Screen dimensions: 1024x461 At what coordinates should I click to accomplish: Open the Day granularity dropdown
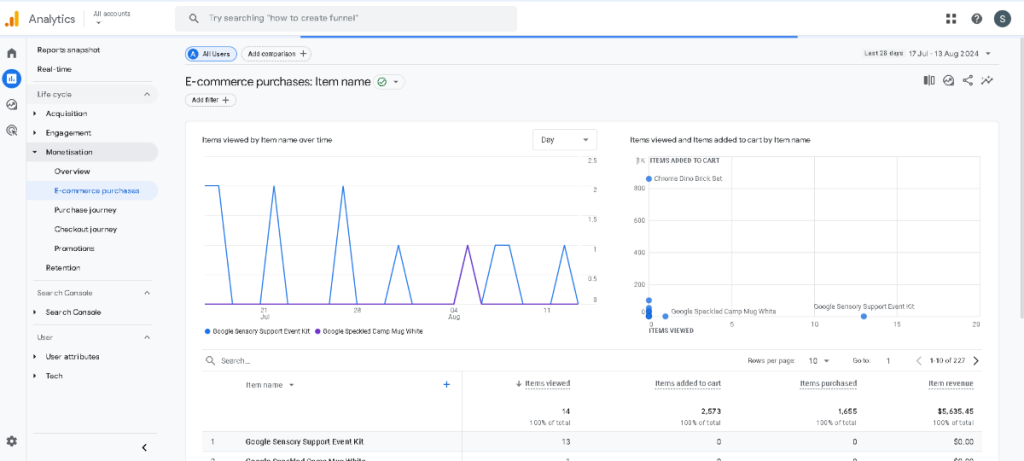(565, 140)
